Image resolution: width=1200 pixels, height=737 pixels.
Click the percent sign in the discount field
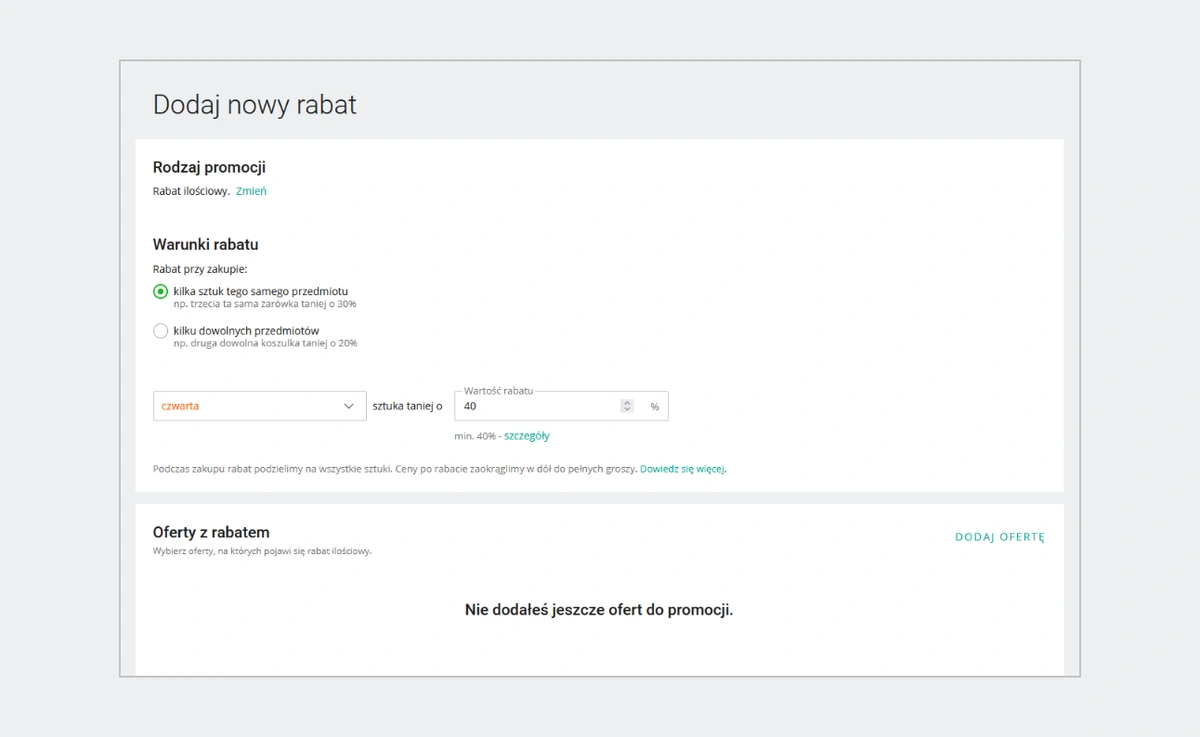(x=655, y=407)
